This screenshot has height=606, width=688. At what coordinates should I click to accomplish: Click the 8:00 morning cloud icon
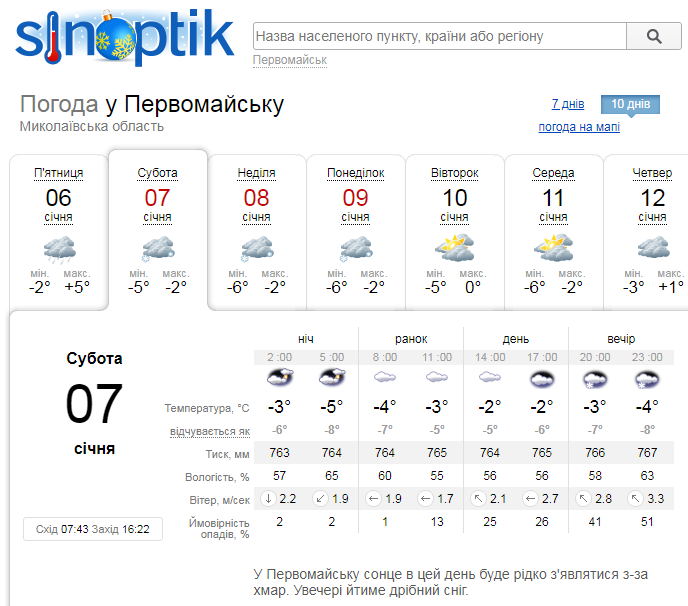pyautogui.click(x=384, y=378)
